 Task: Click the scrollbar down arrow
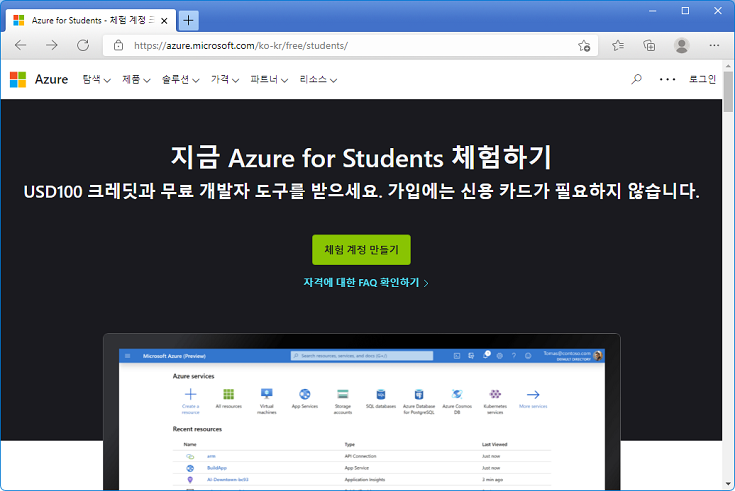click(x=728, y=483)
